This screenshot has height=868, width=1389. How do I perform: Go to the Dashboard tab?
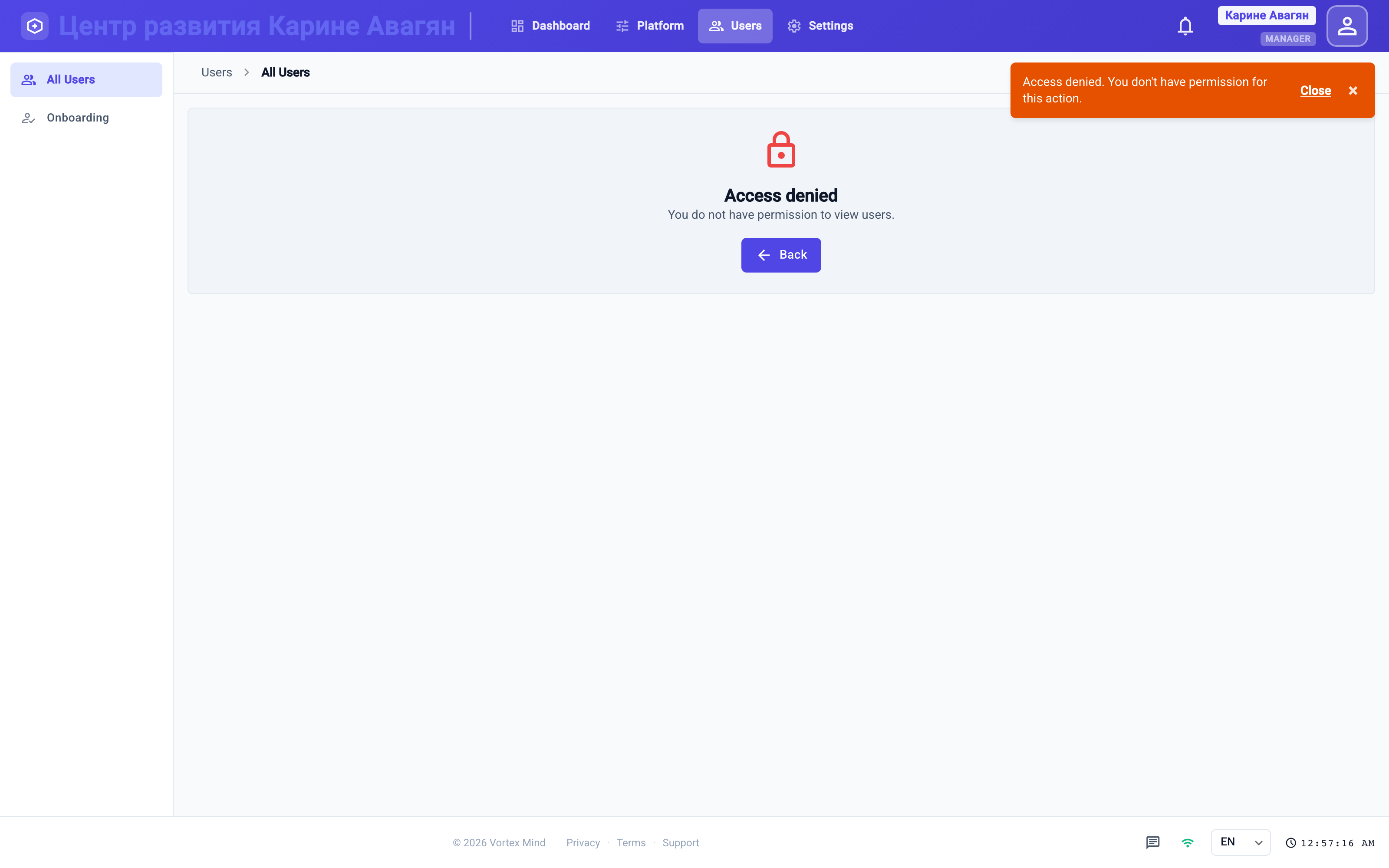tap(550, 26)
